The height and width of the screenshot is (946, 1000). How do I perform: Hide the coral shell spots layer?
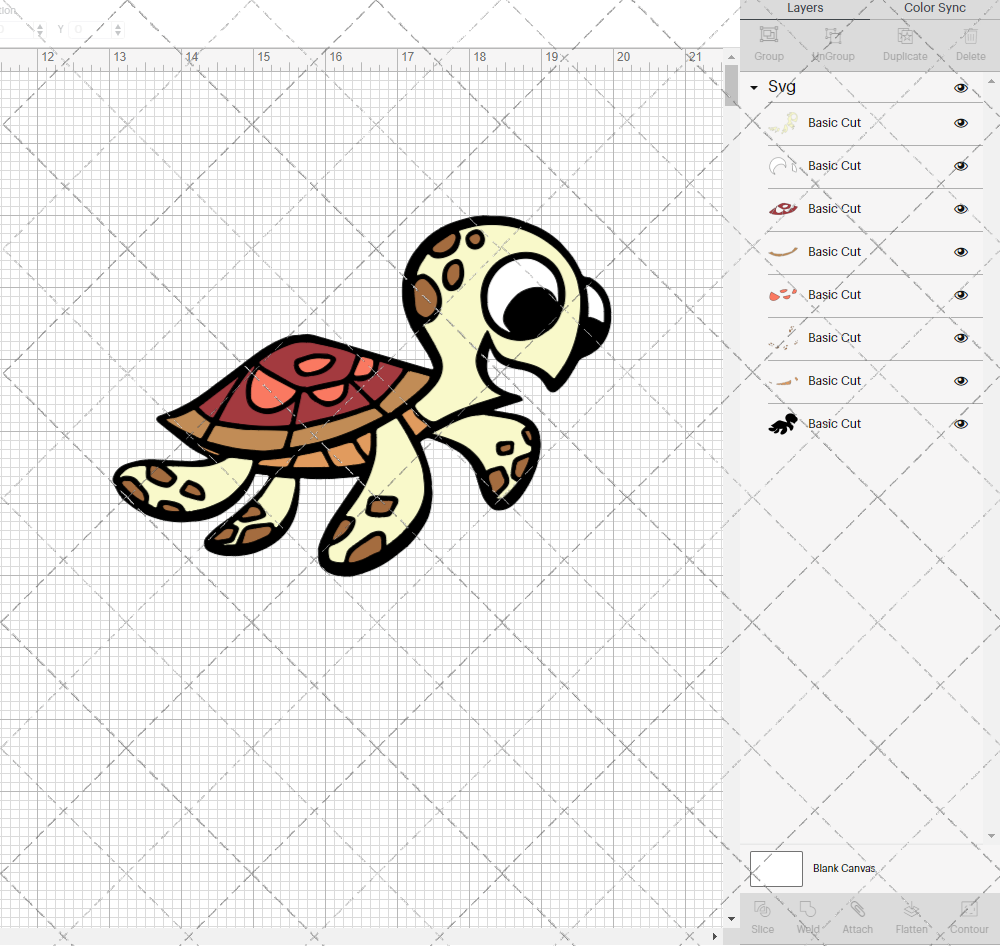coord(960,295)
